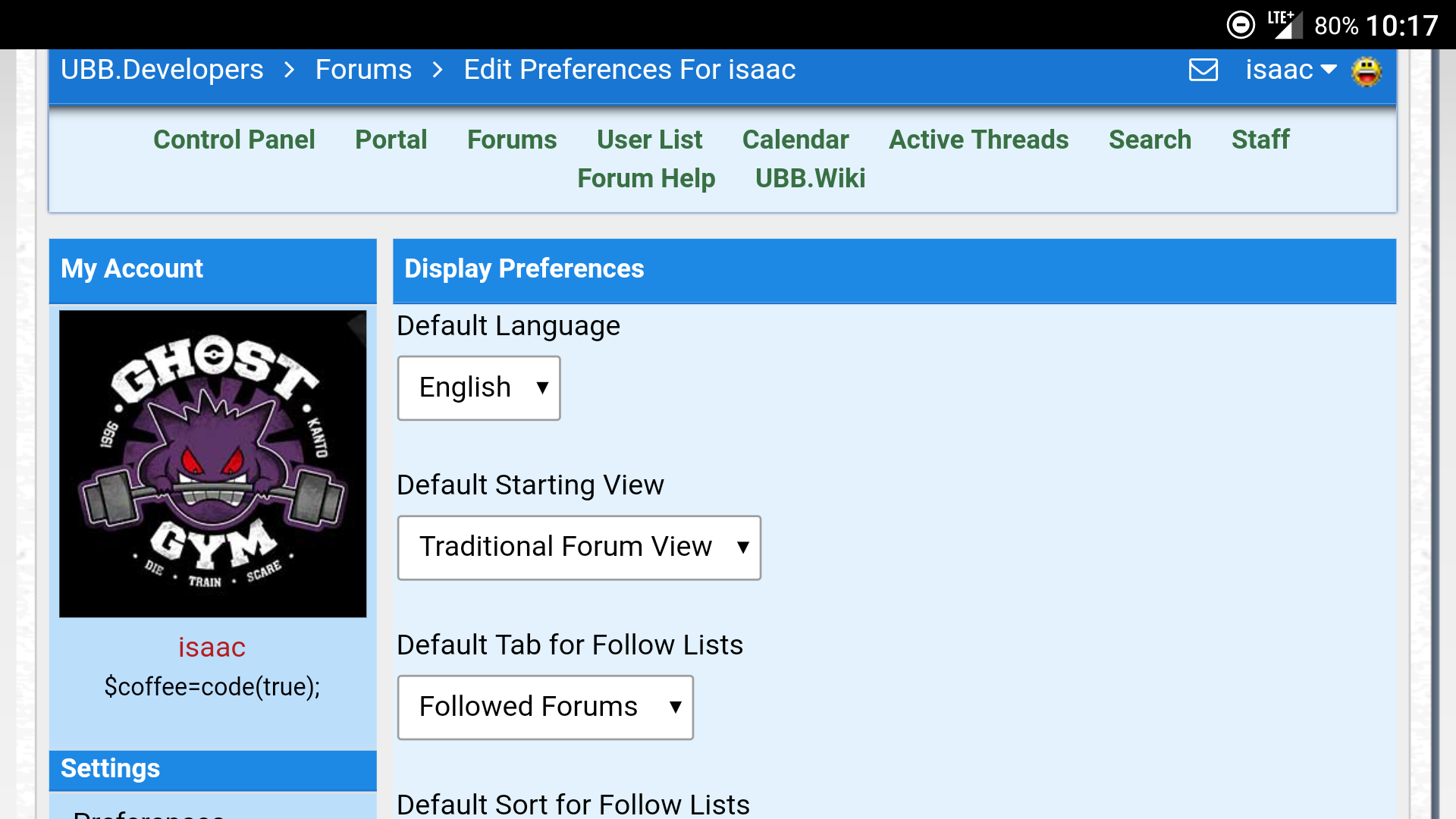Click the My Account panel header
Viewport: 1456px width, 819px height.
pos(213,270)
